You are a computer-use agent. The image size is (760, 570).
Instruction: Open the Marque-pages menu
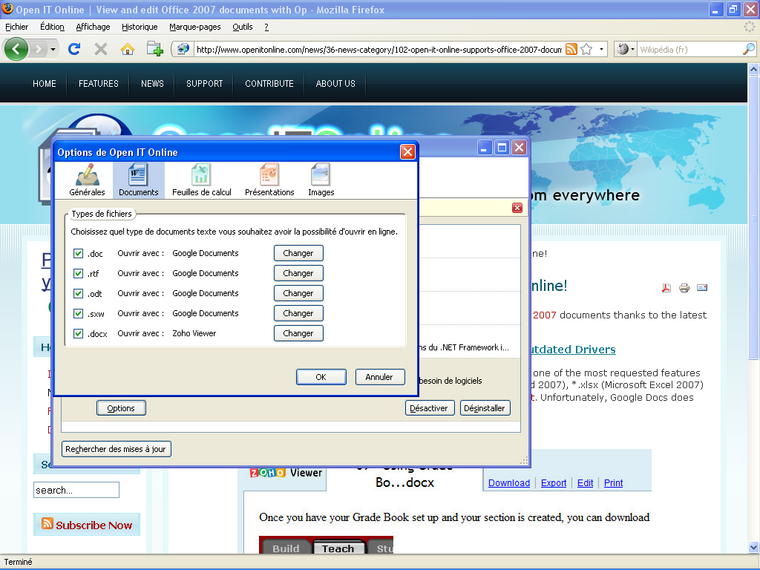click(x=195, y=27)
